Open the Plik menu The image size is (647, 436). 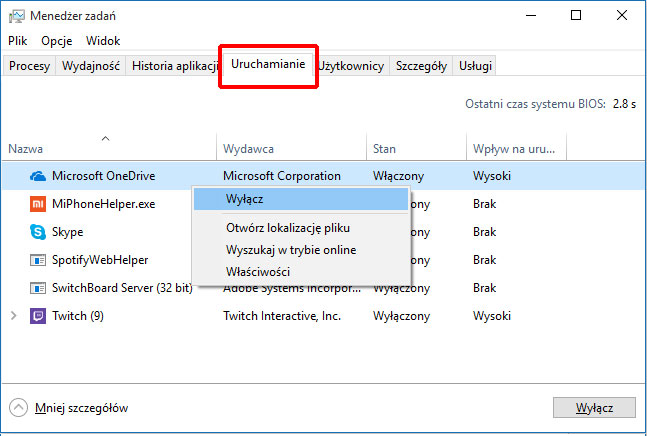click(x=18, y=41)
